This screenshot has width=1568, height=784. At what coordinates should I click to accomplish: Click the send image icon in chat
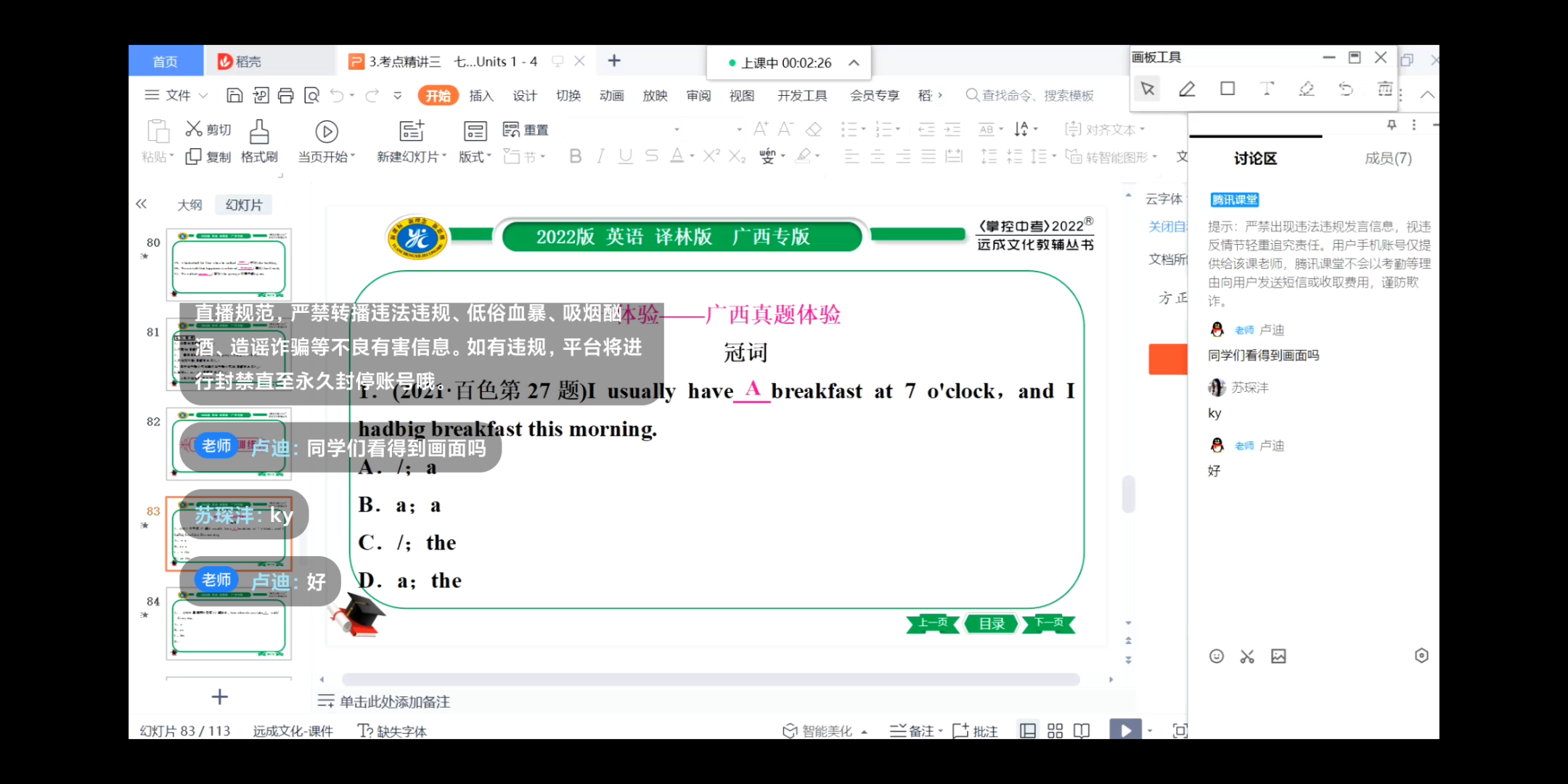tap(1278, 656)
